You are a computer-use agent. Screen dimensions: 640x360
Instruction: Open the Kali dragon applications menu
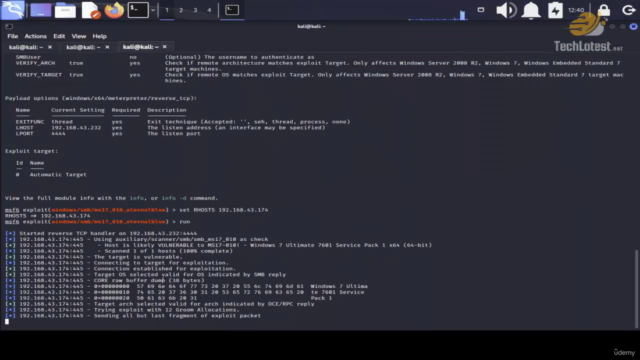(12, 10)
